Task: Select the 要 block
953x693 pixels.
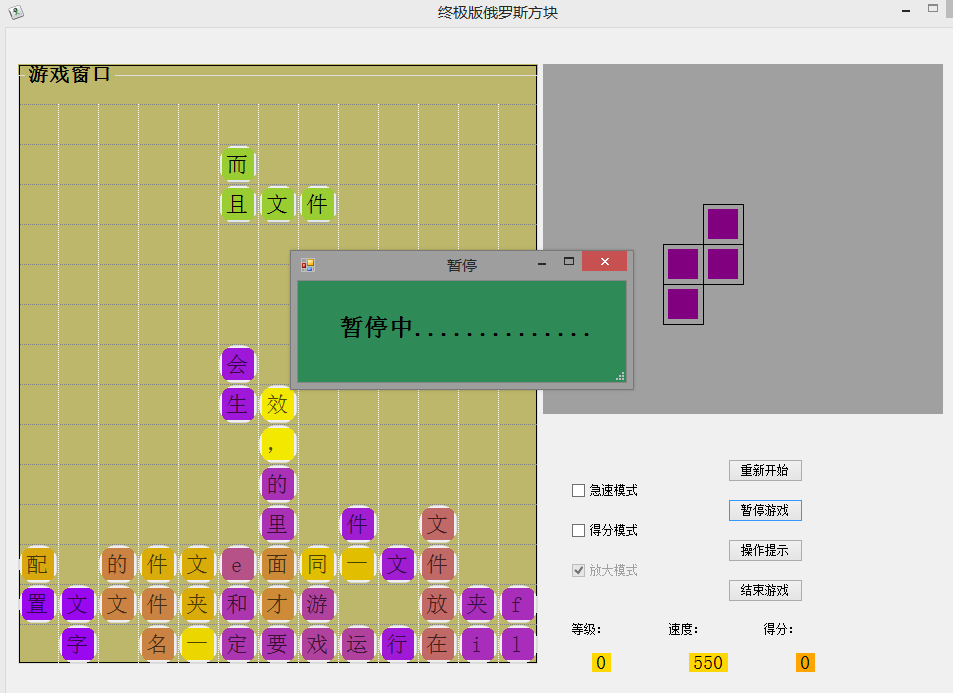Action: click(x=278, y=644)
